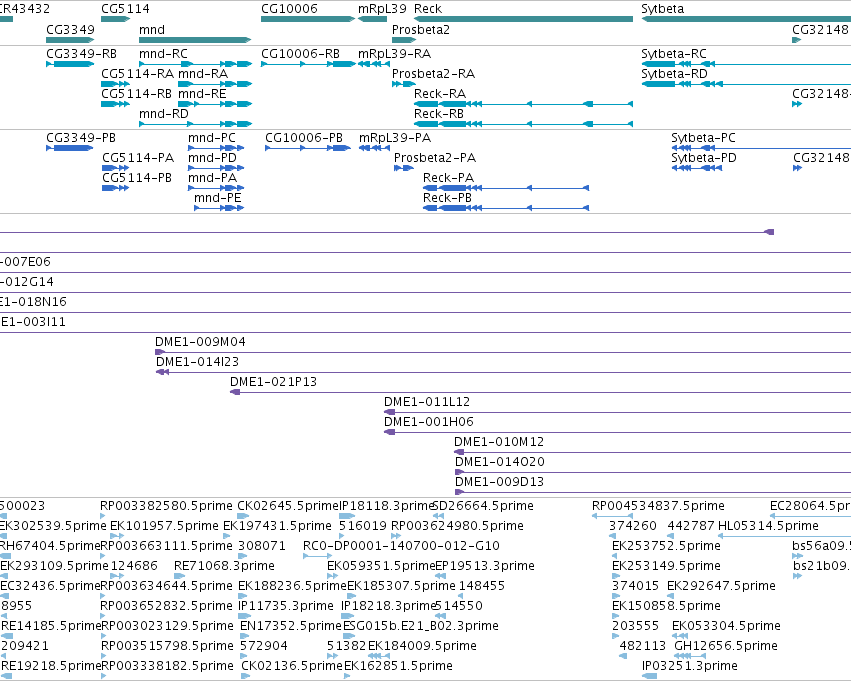Select the DME1-009D13 BAC clone
This screenshot has width=851, height=681.
coord(653,492)
